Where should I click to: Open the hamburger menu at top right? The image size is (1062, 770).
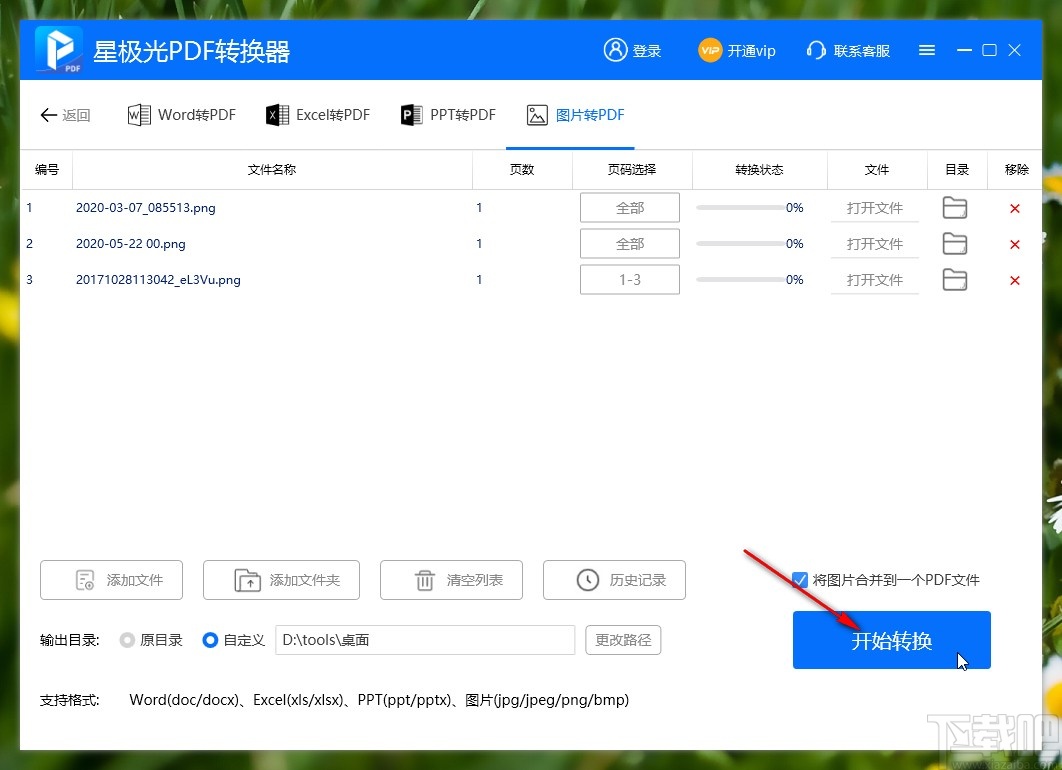tap(926, 49)
